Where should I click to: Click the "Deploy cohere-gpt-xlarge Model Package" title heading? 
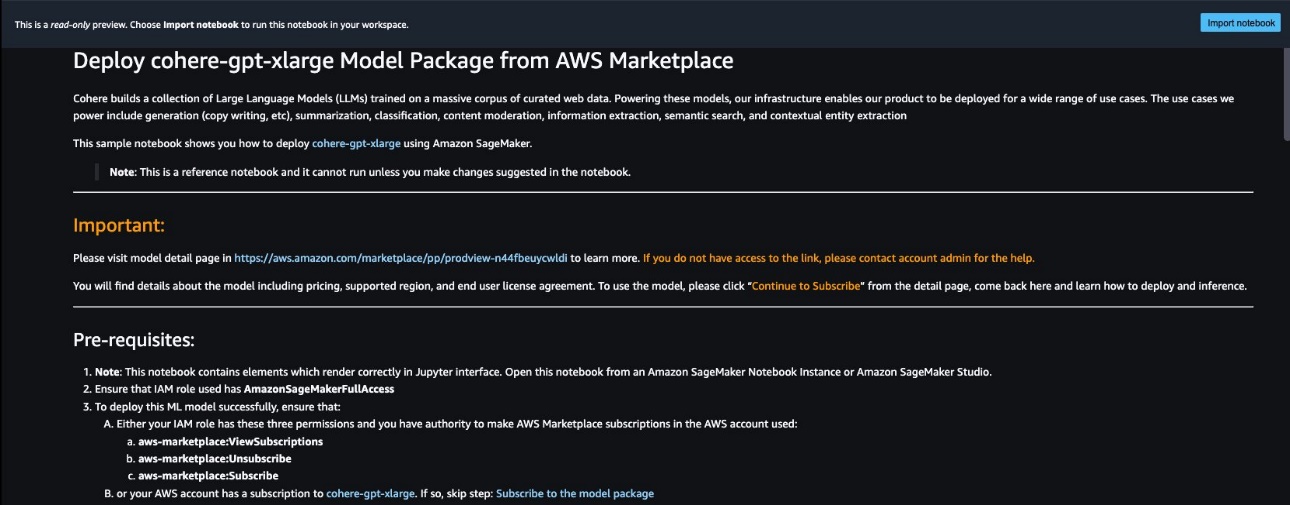(403, 61)
